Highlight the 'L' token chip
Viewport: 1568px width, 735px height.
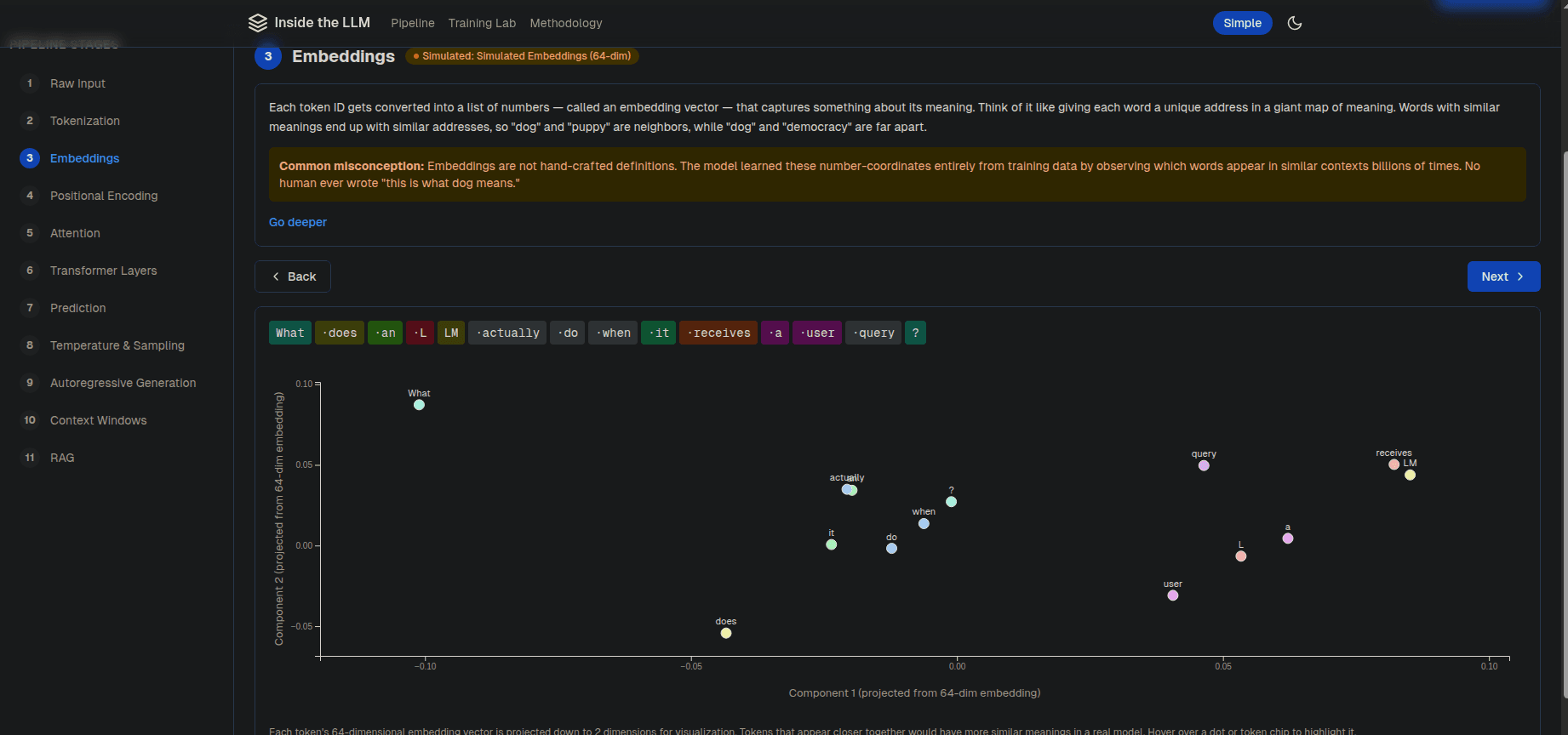(420, 333)
